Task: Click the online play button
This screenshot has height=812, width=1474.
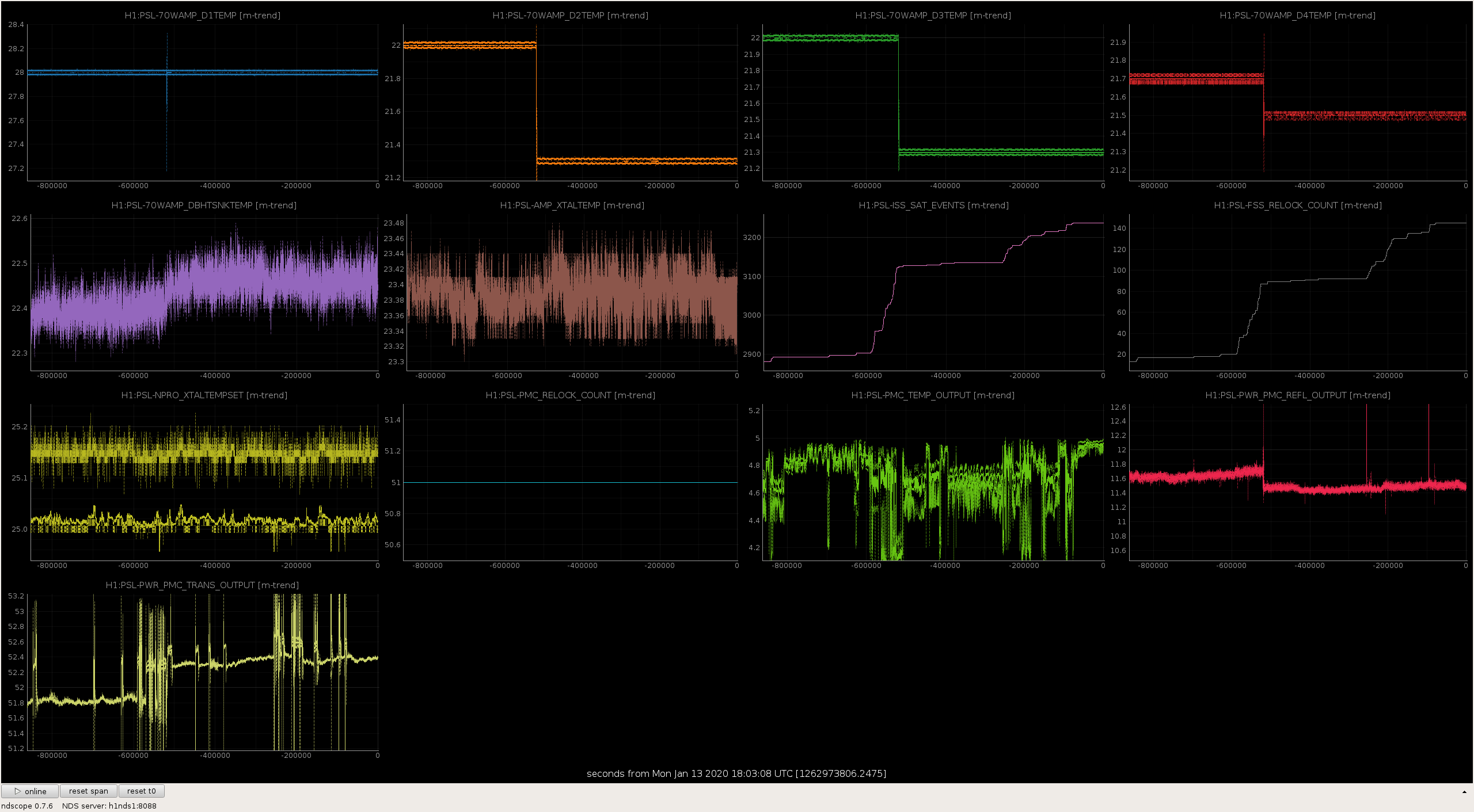Action: pos(30,791)
